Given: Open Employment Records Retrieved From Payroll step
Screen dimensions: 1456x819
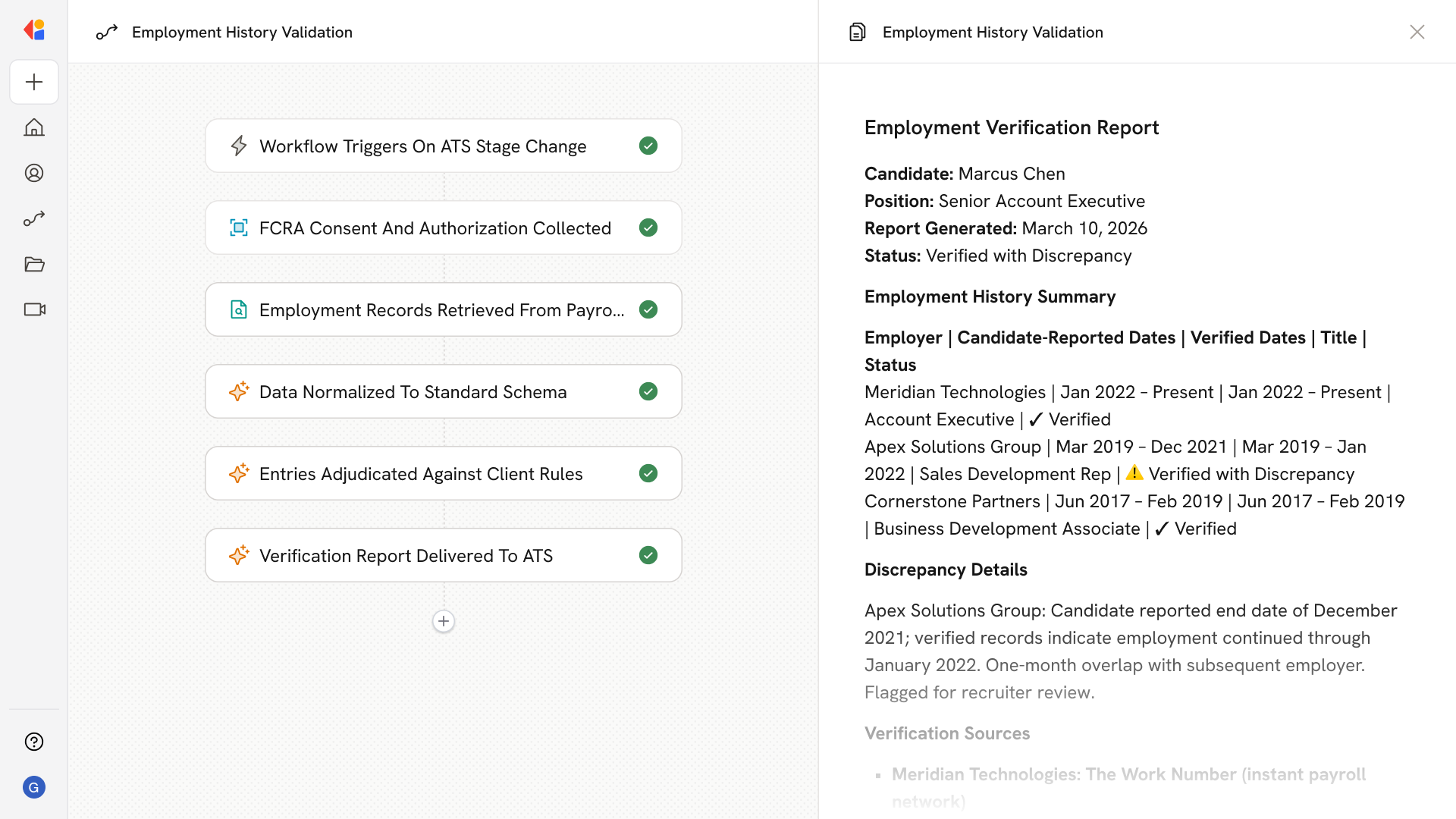Looking at the screenshot, I should tap(441, 309).
